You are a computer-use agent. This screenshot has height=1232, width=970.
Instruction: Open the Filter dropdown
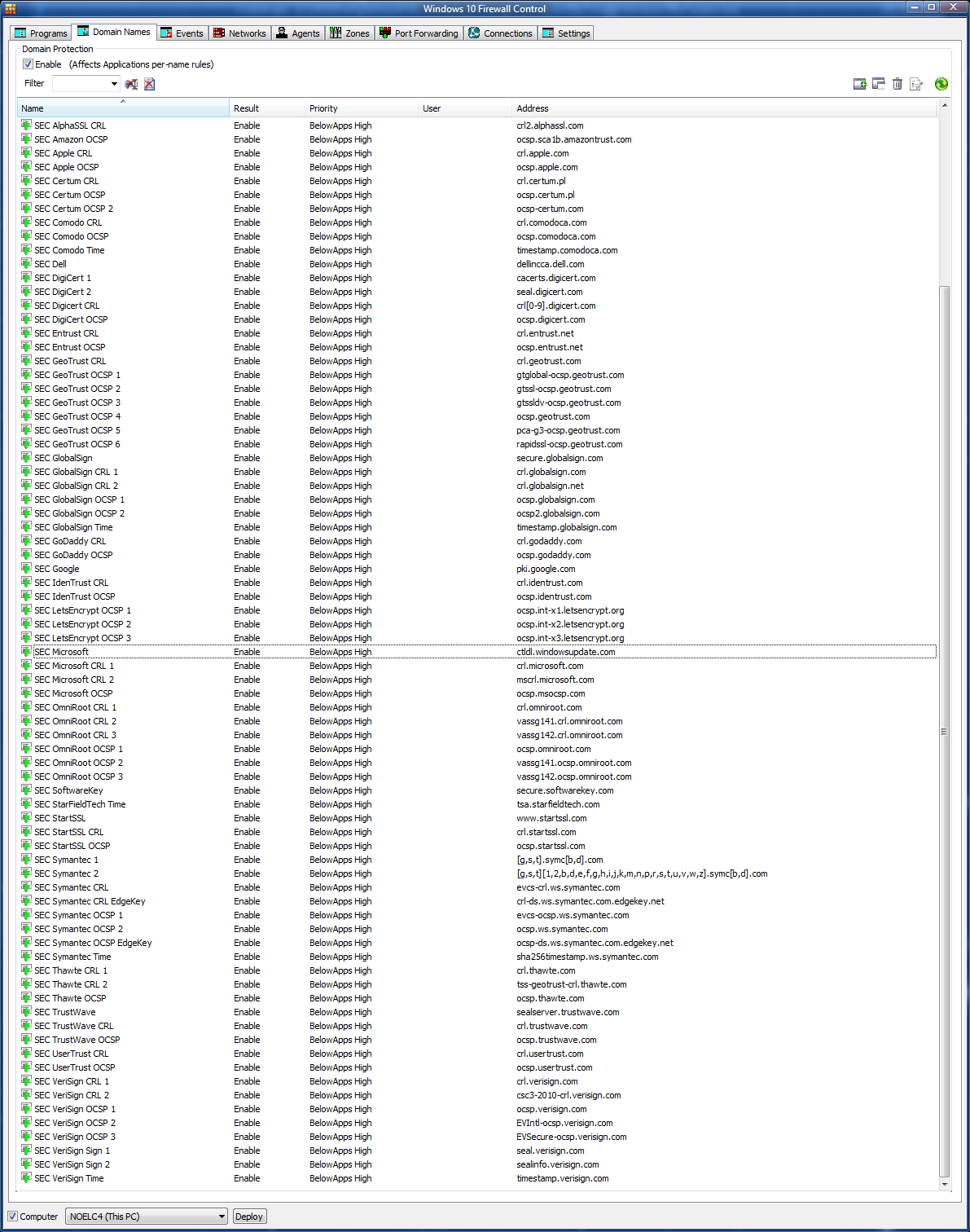113,84
